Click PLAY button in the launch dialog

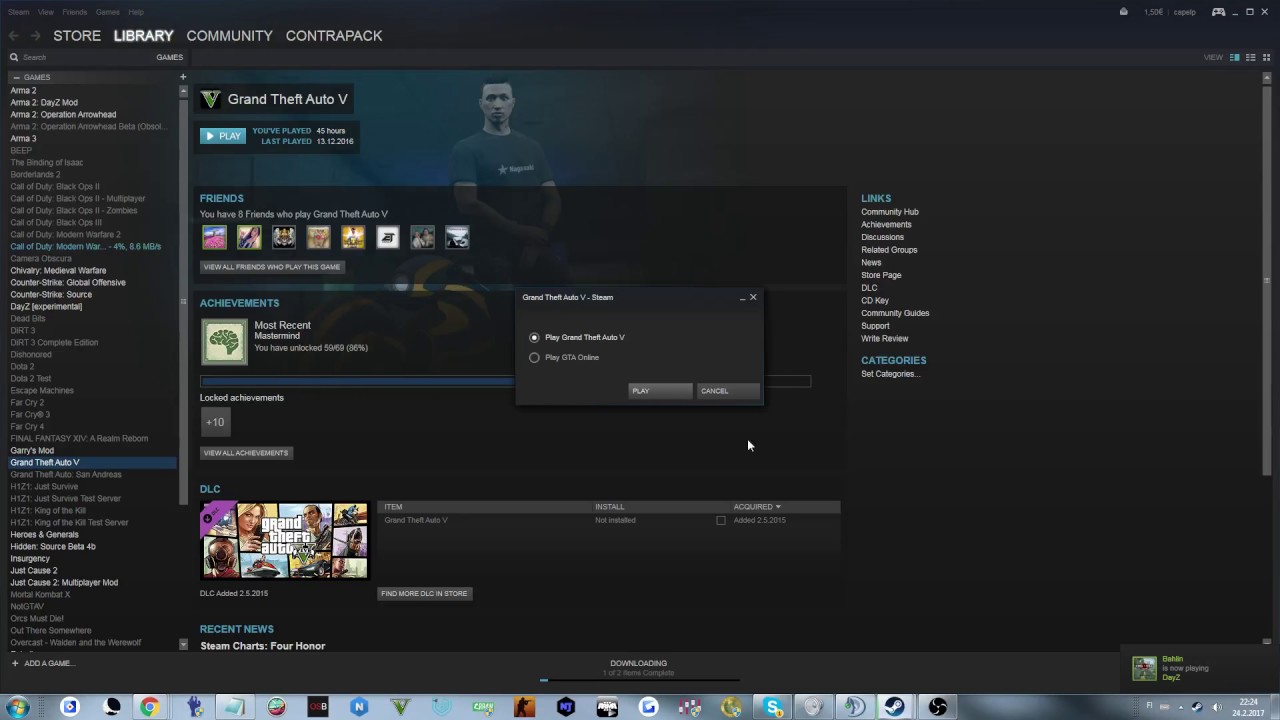[660, 391]
